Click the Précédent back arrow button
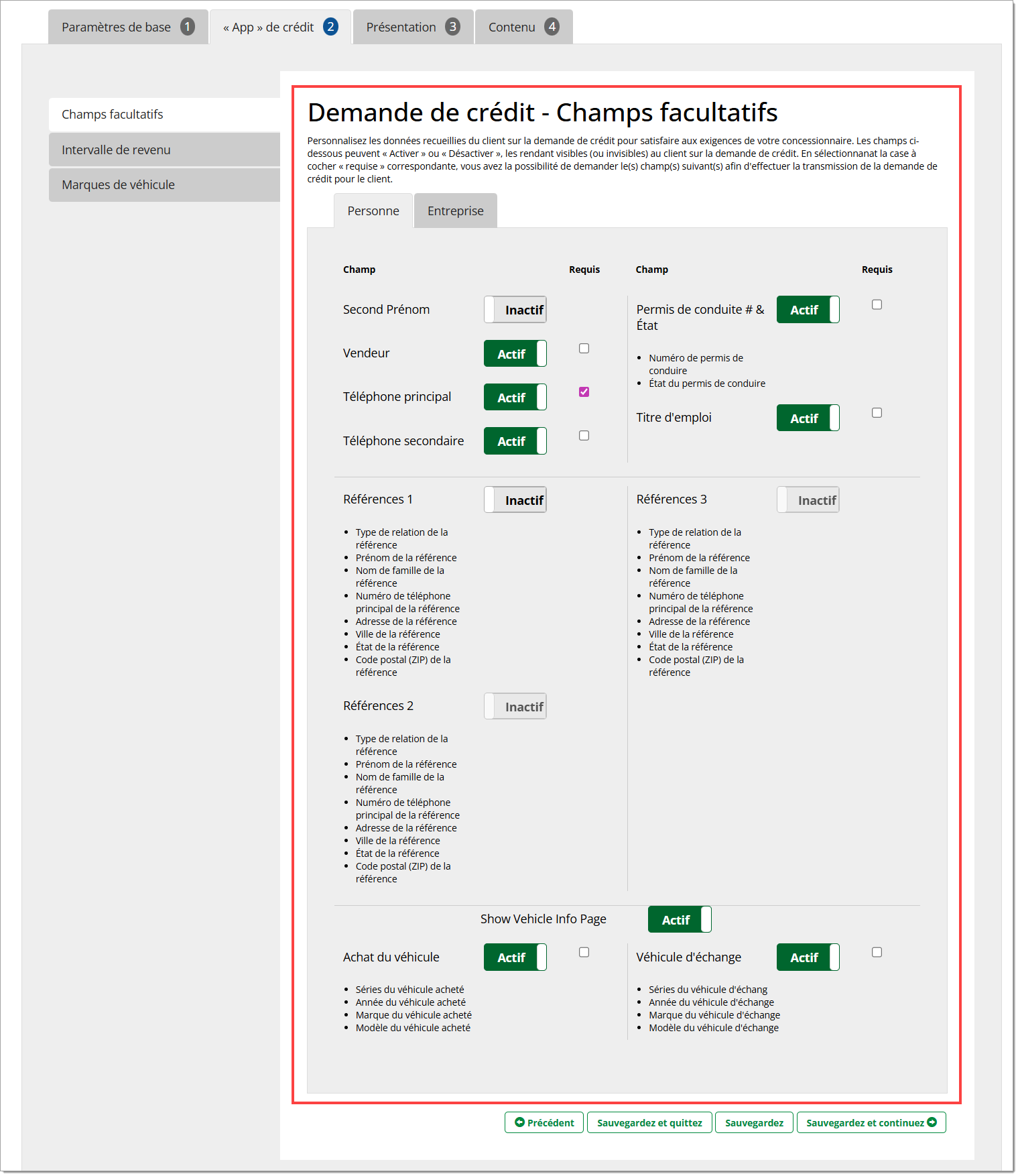This screenshot has height=1176, width=1018. click(x=544, y=1122)
